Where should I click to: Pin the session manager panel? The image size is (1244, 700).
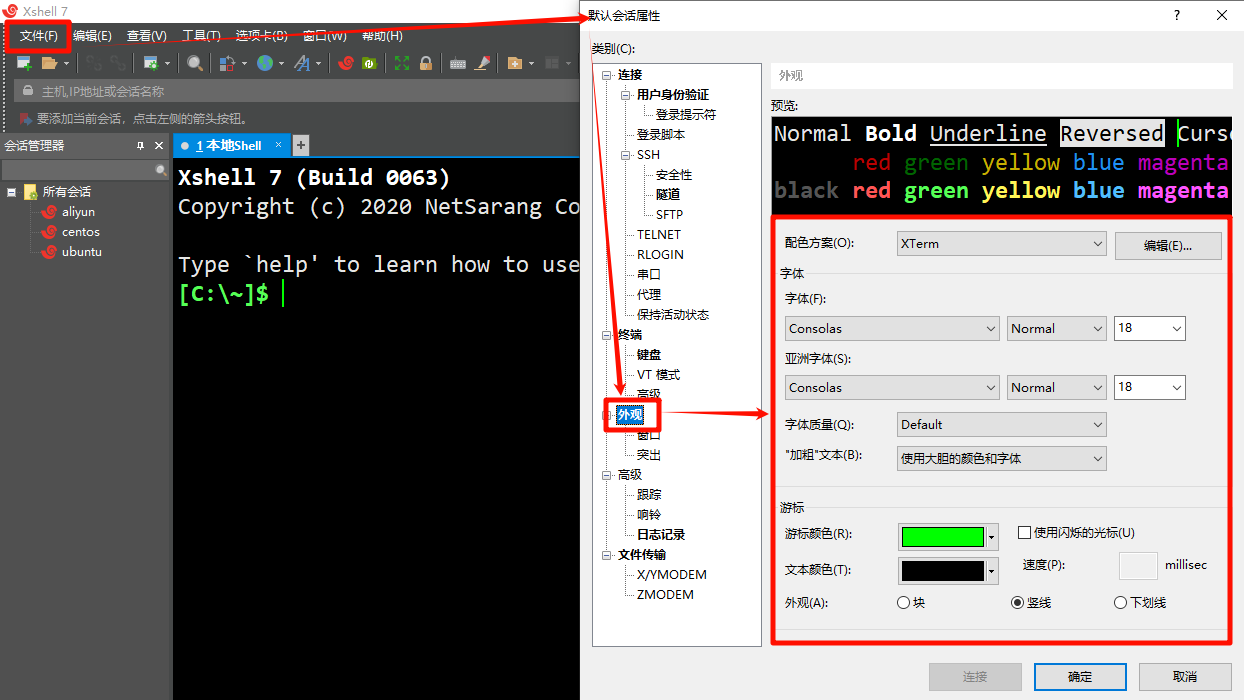click(141, 146)
